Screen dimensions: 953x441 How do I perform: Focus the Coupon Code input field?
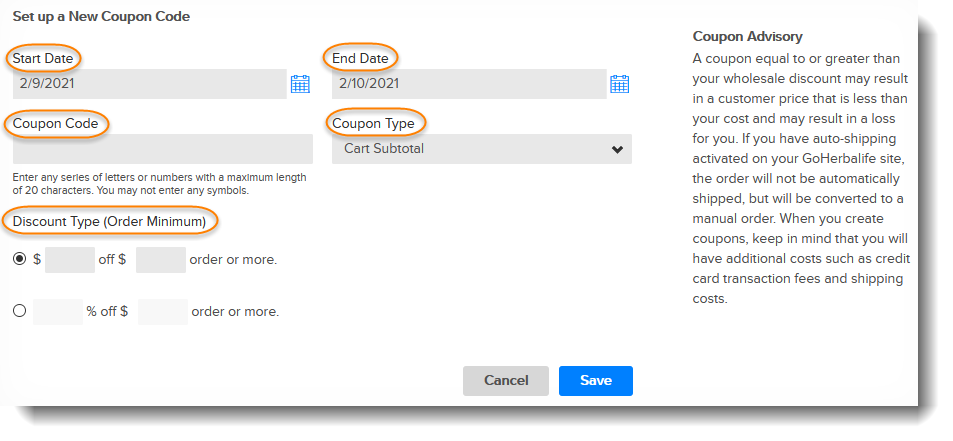coord(163,149)
